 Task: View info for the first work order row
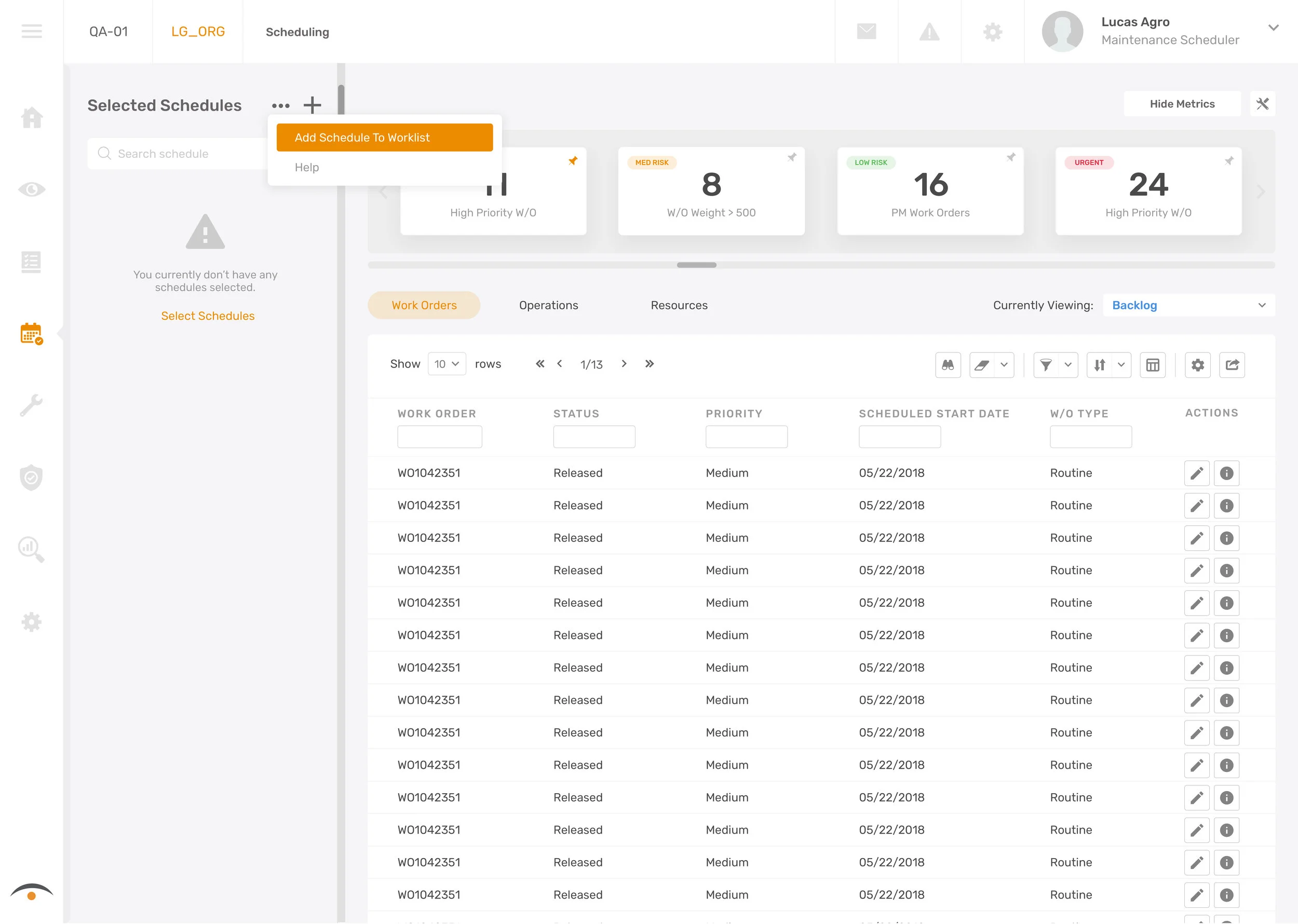pyautogui.click(x=1226, y=473)
